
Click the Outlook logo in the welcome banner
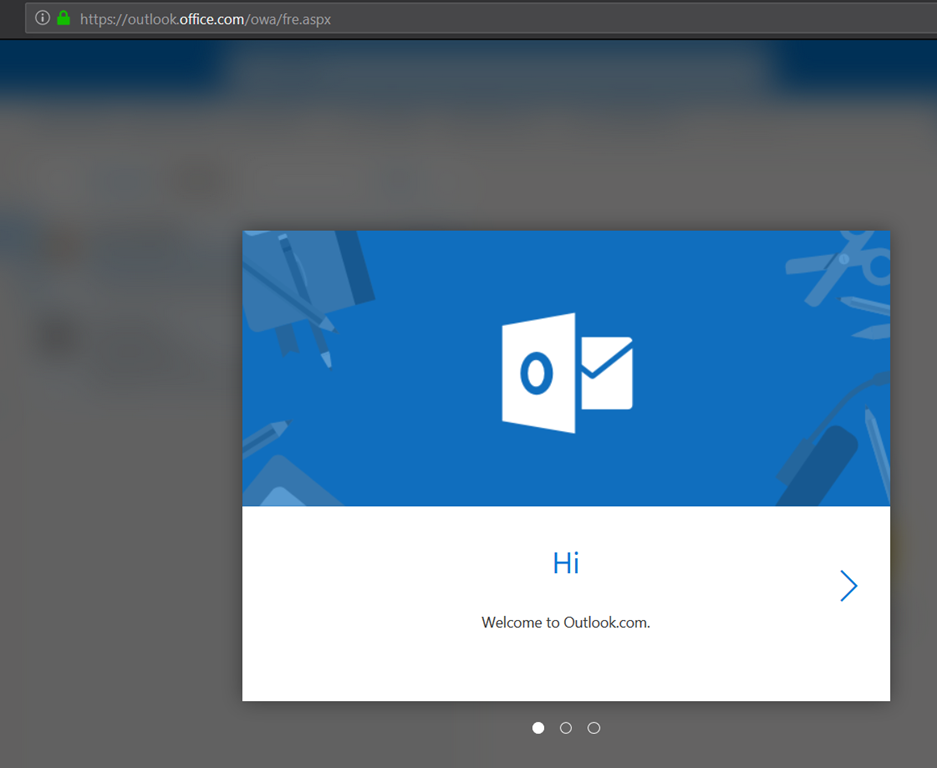(x=567, y=373)
